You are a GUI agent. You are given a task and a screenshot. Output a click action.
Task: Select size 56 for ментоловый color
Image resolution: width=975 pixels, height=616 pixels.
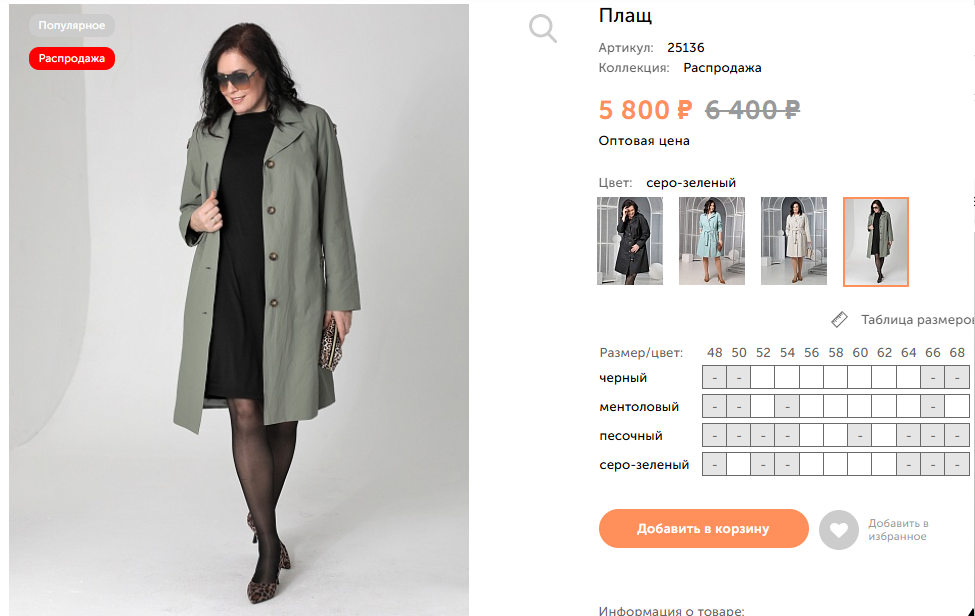pos(812,406)
